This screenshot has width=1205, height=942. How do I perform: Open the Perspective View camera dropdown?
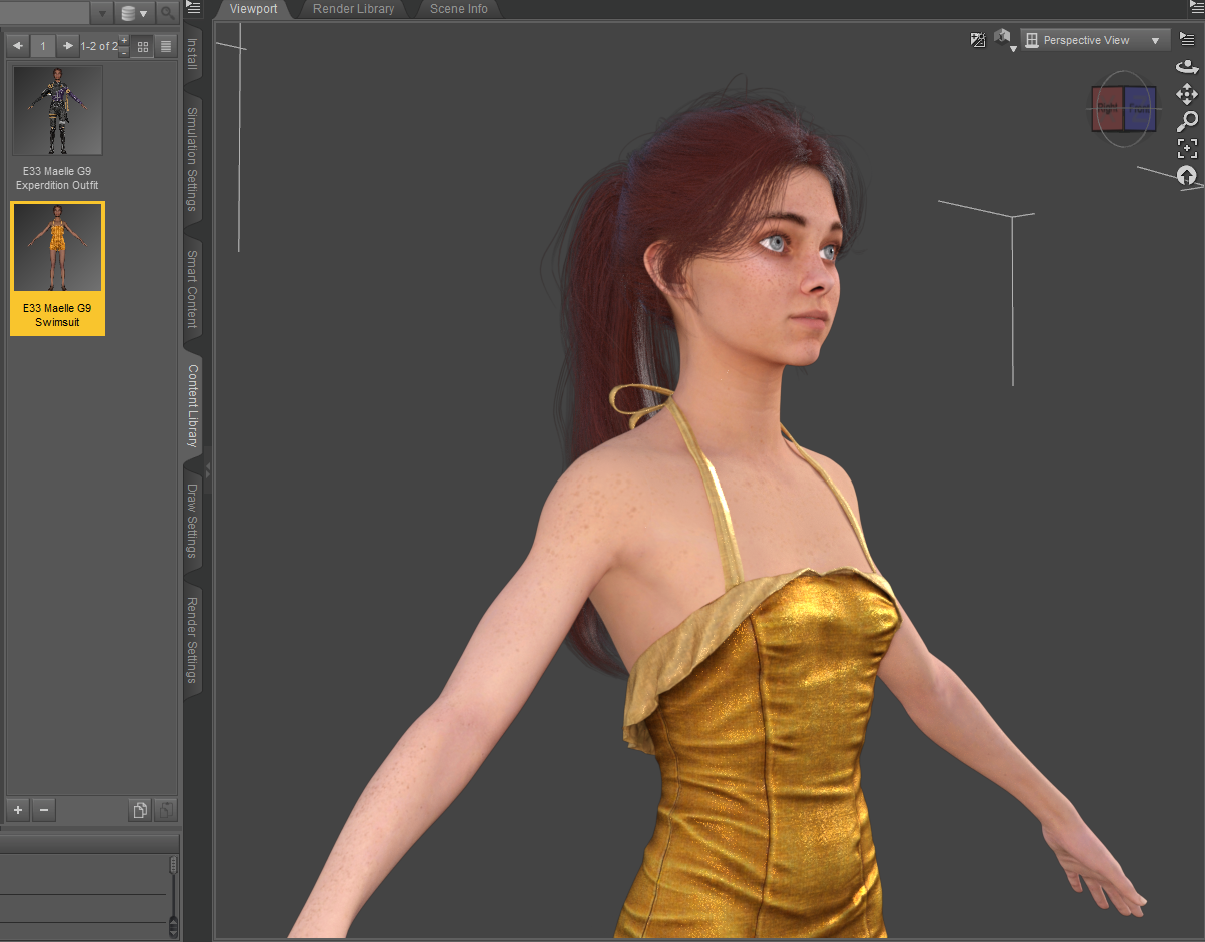point(1095,40)
